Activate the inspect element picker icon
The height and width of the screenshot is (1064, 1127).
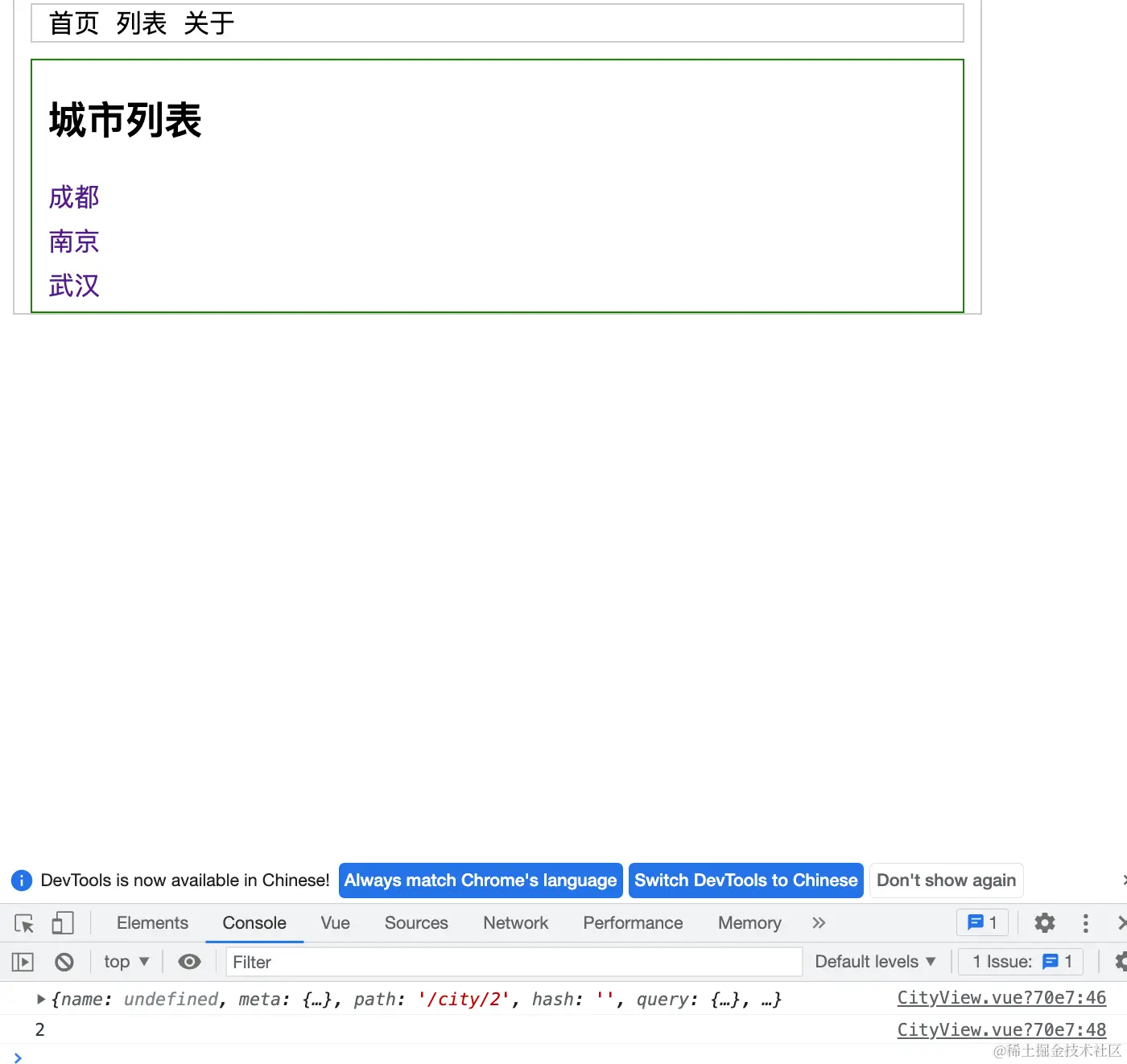(x=24, y=923)
